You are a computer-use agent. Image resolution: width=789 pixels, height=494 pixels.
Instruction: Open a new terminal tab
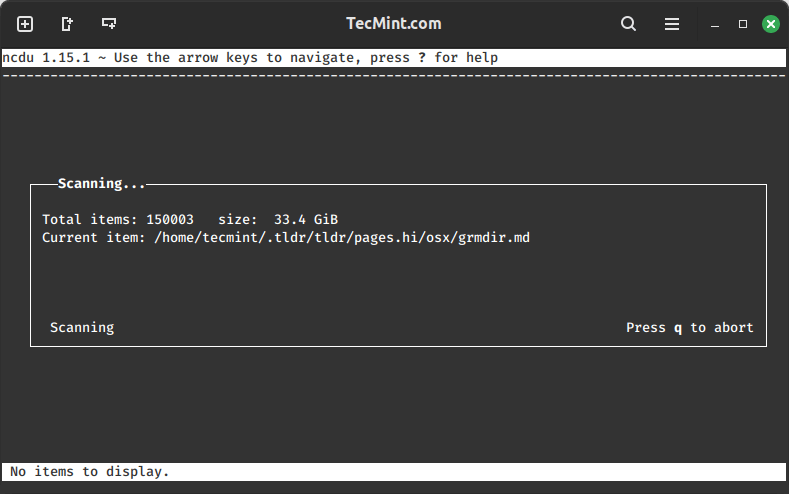[25, 24]
